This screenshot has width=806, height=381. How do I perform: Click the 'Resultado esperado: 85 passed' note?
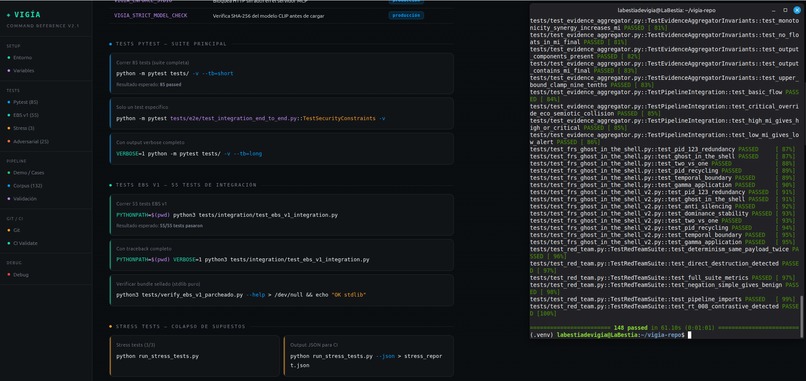click(x=149, y=84)
